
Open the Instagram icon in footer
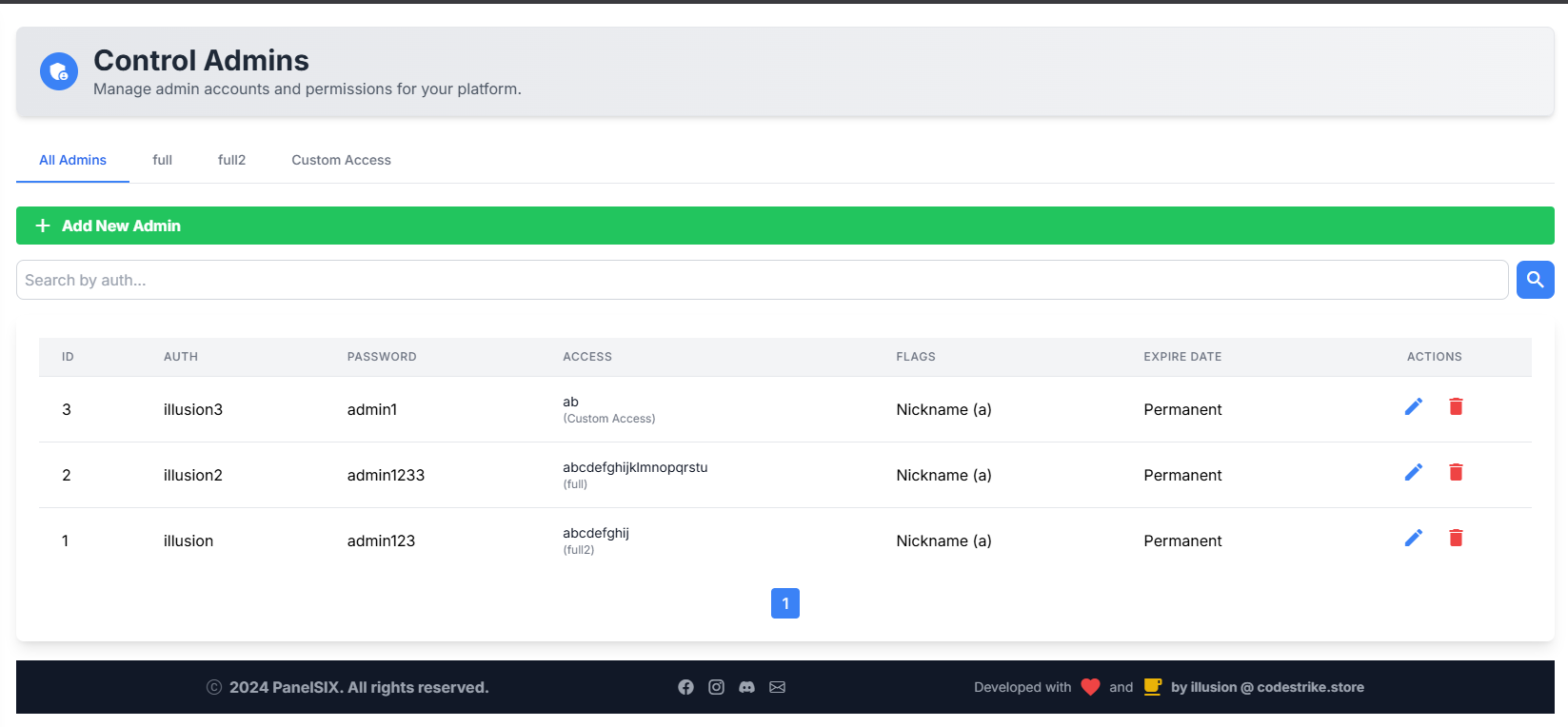(716, 687)
